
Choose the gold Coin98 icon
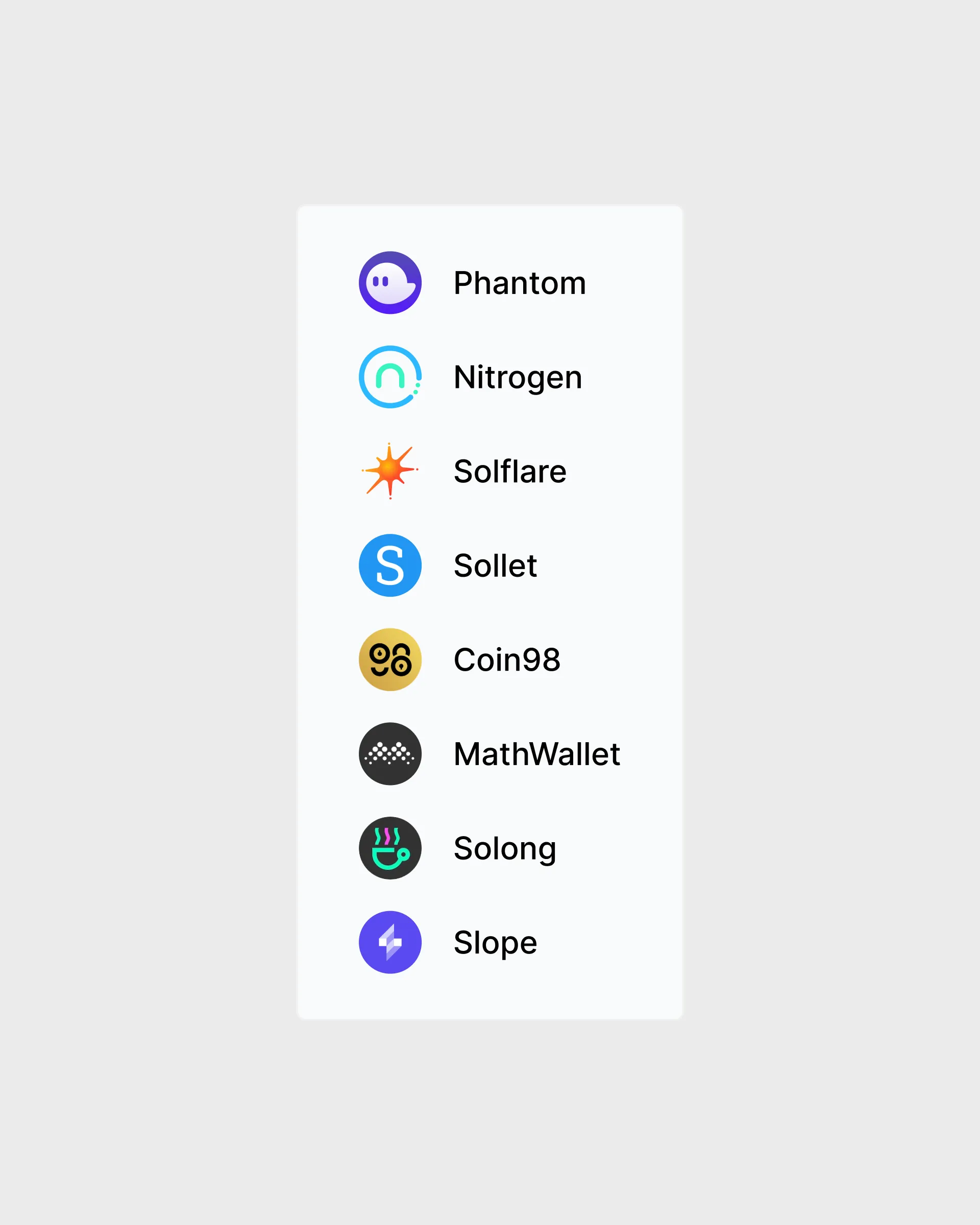tap(390, 659)
